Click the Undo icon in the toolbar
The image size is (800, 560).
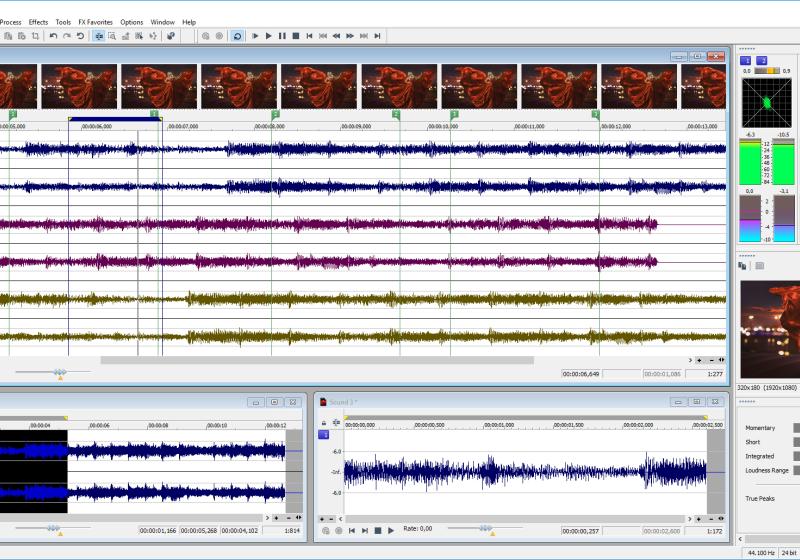click(x=53, y=36)
